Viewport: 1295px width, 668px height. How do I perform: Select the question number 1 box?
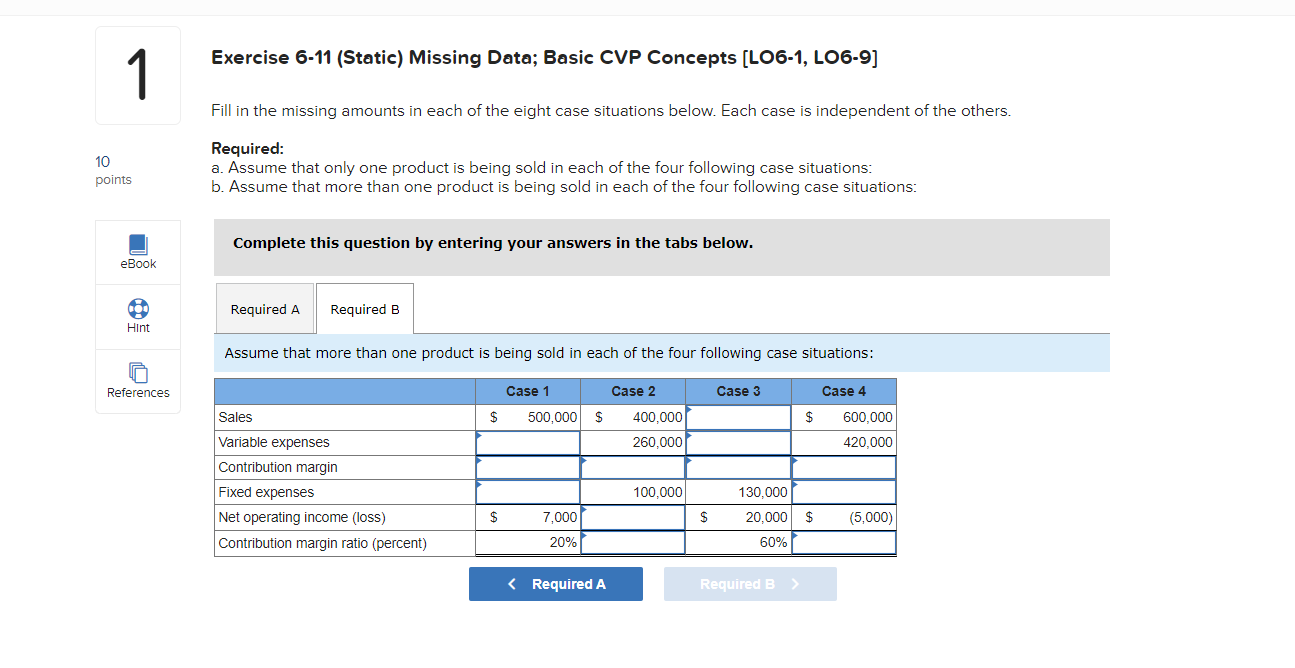click(x=137, y=75)
